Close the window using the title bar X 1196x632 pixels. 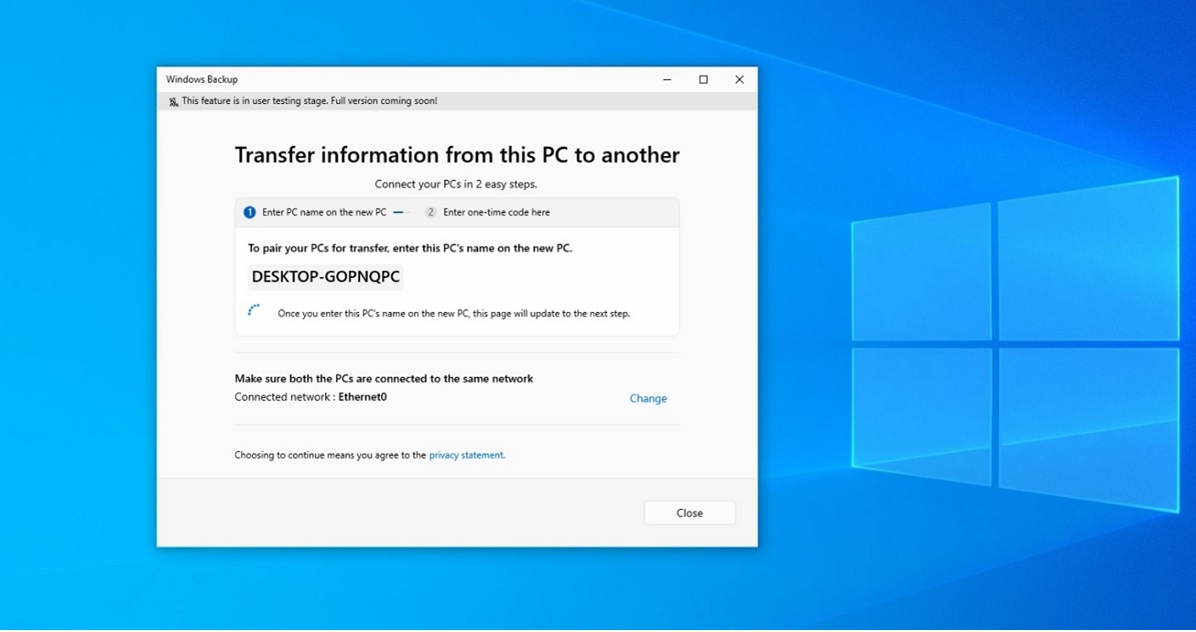[739, 79]
